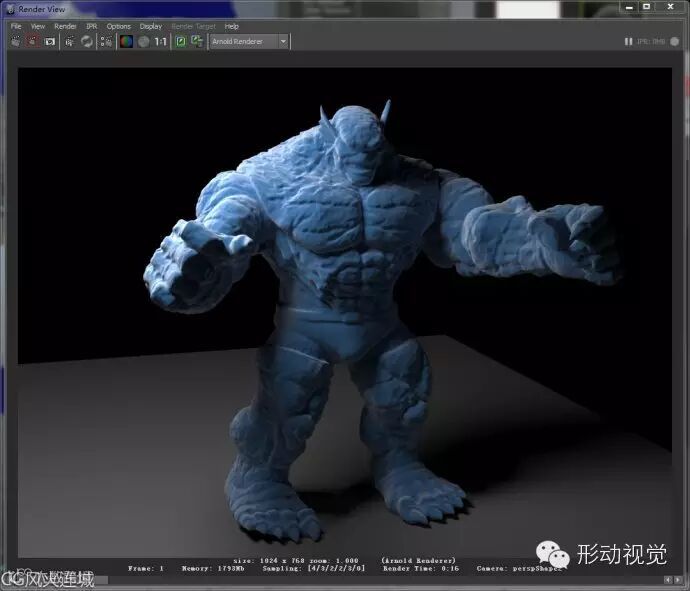Open the File menu
This screenshot has height=591, width=690.
(16, 26)
